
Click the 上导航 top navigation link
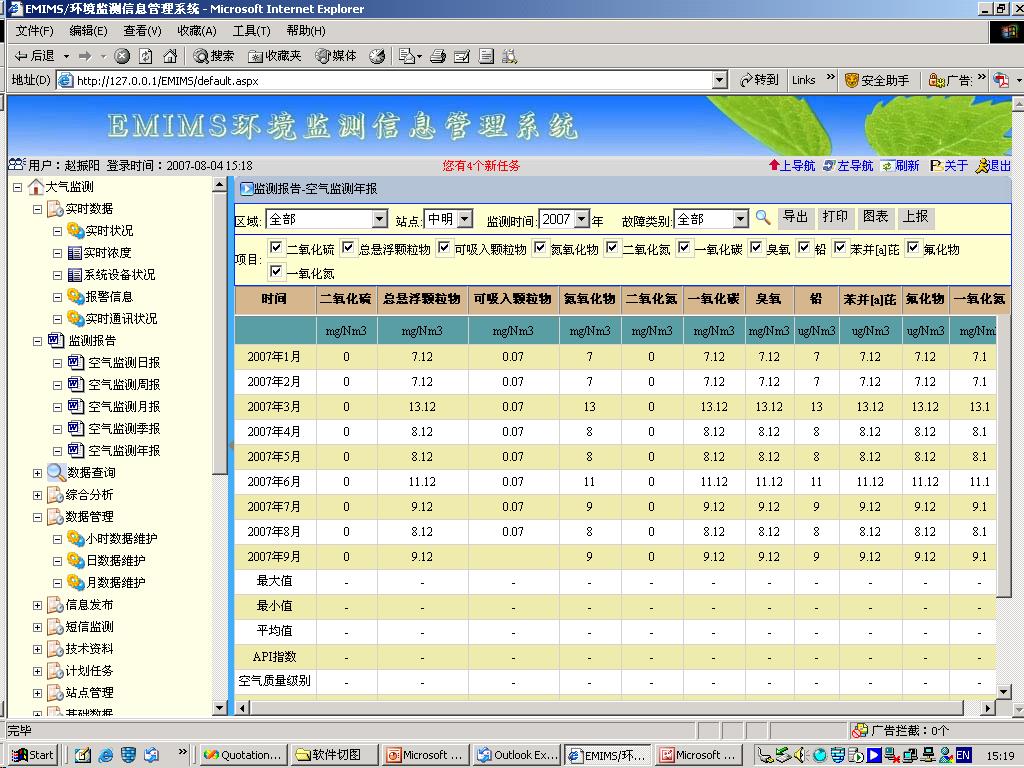click(792, 166)
